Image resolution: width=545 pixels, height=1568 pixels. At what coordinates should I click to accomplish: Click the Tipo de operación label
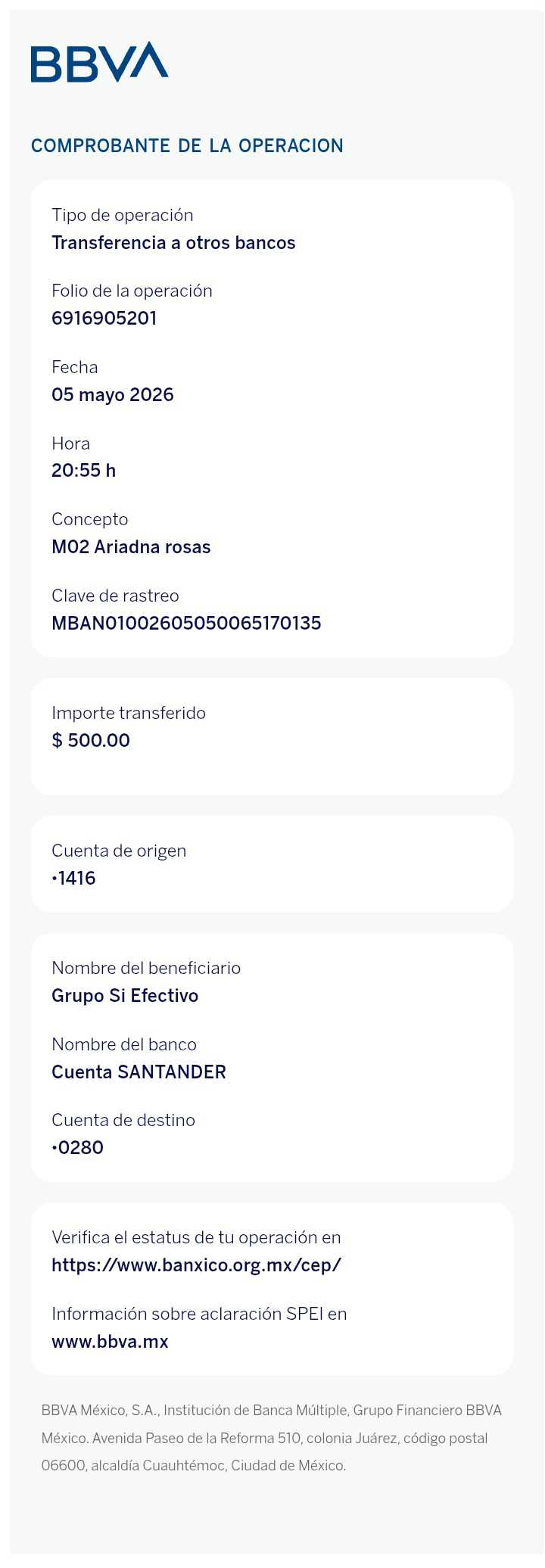[123, 216]
